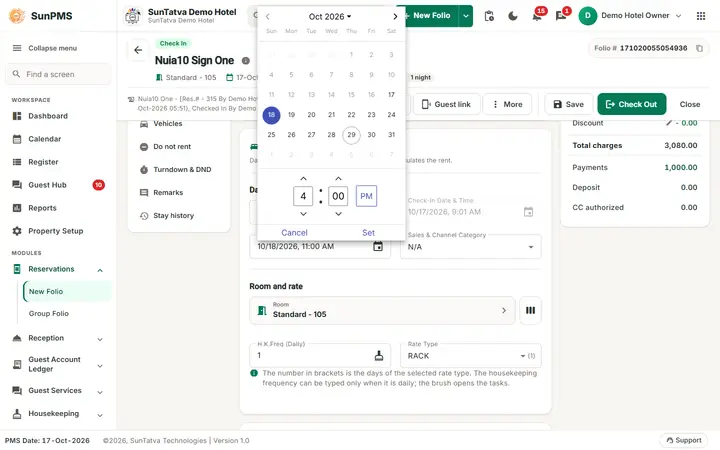720x450 pixels.
Task: Open Property Setup in the sidebar
Action: click(57, 231)
